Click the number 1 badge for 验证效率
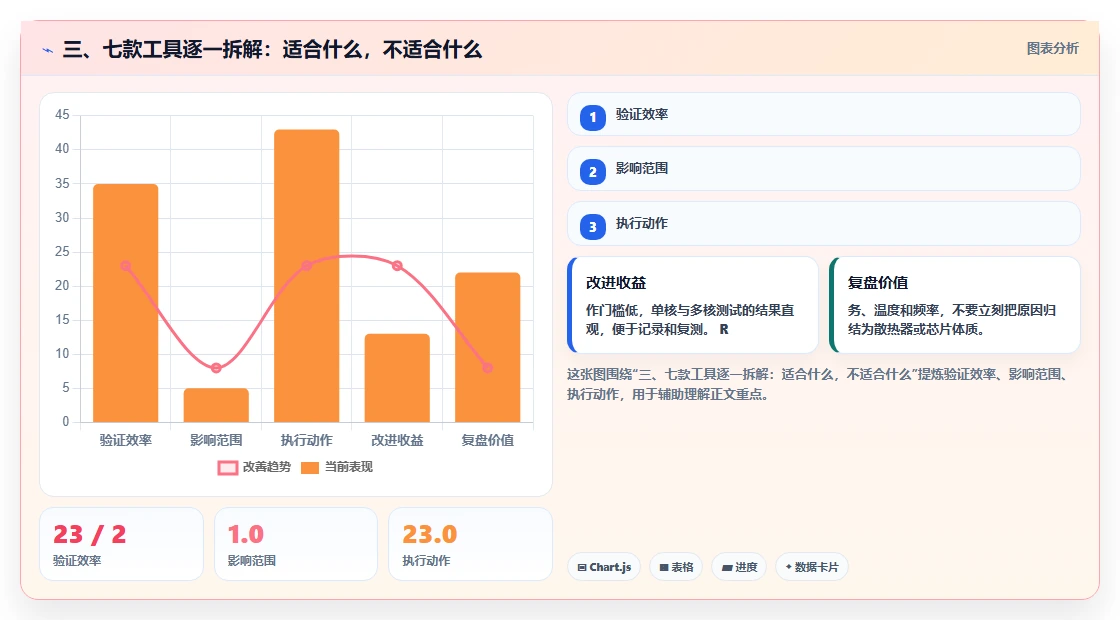1120x620 pixels. pos(592,118)
